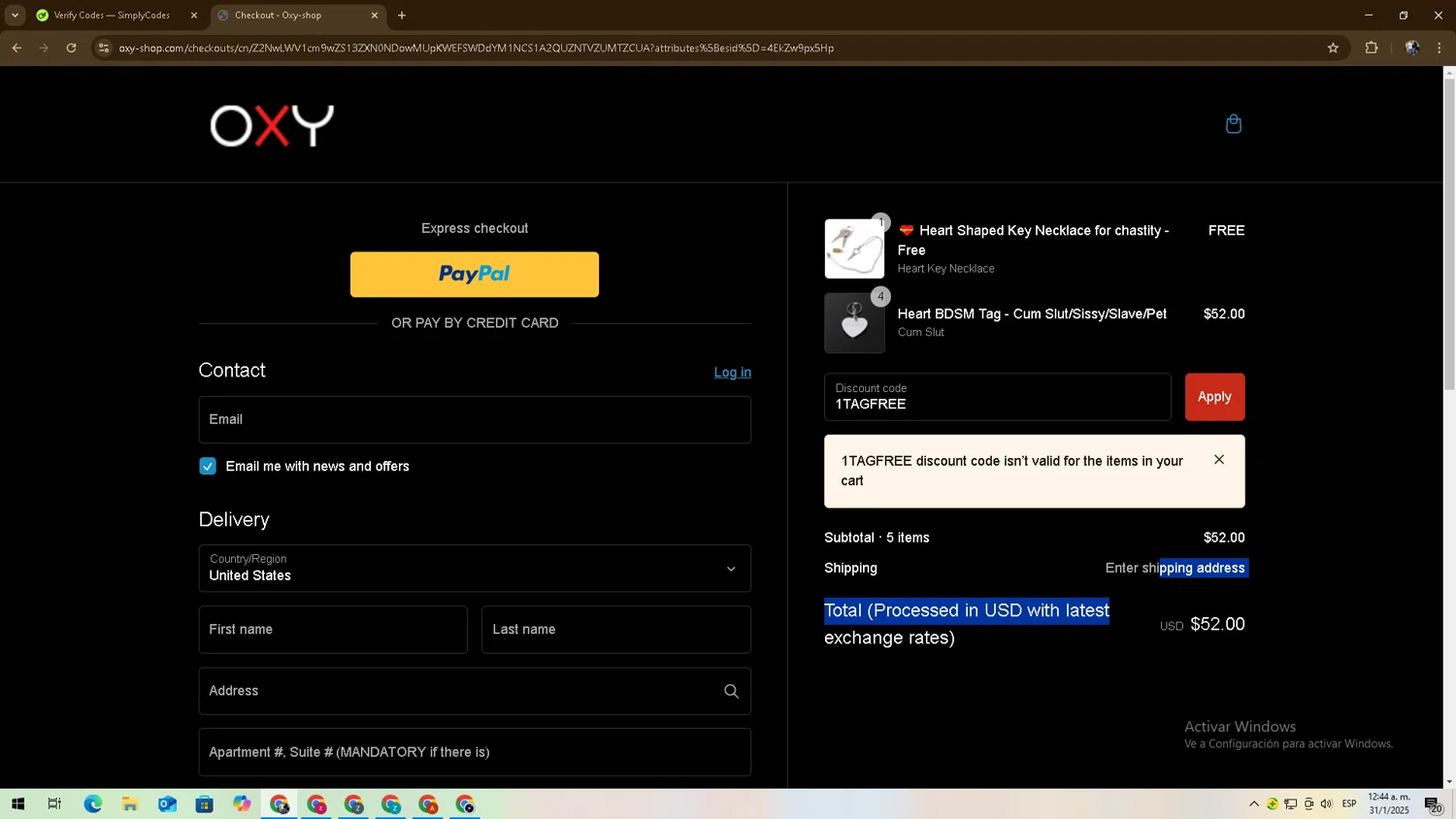This screenshot has height=819, width=1456.
Task: Switch to Checkout - Oxy-shop tab
Action: (296, 16)
